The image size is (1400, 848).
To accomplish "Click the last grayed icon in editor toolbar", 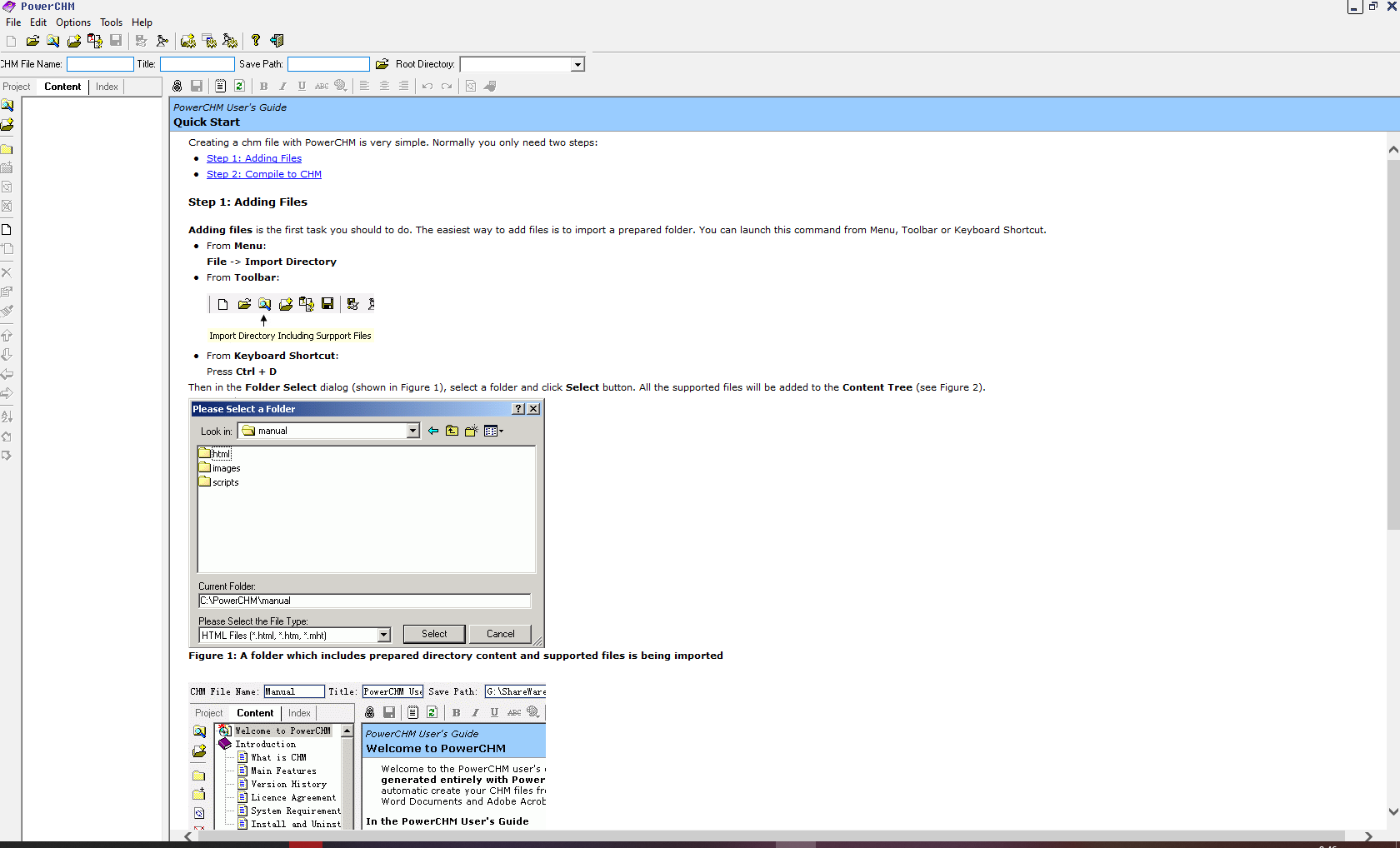I will tap(490, 86).
